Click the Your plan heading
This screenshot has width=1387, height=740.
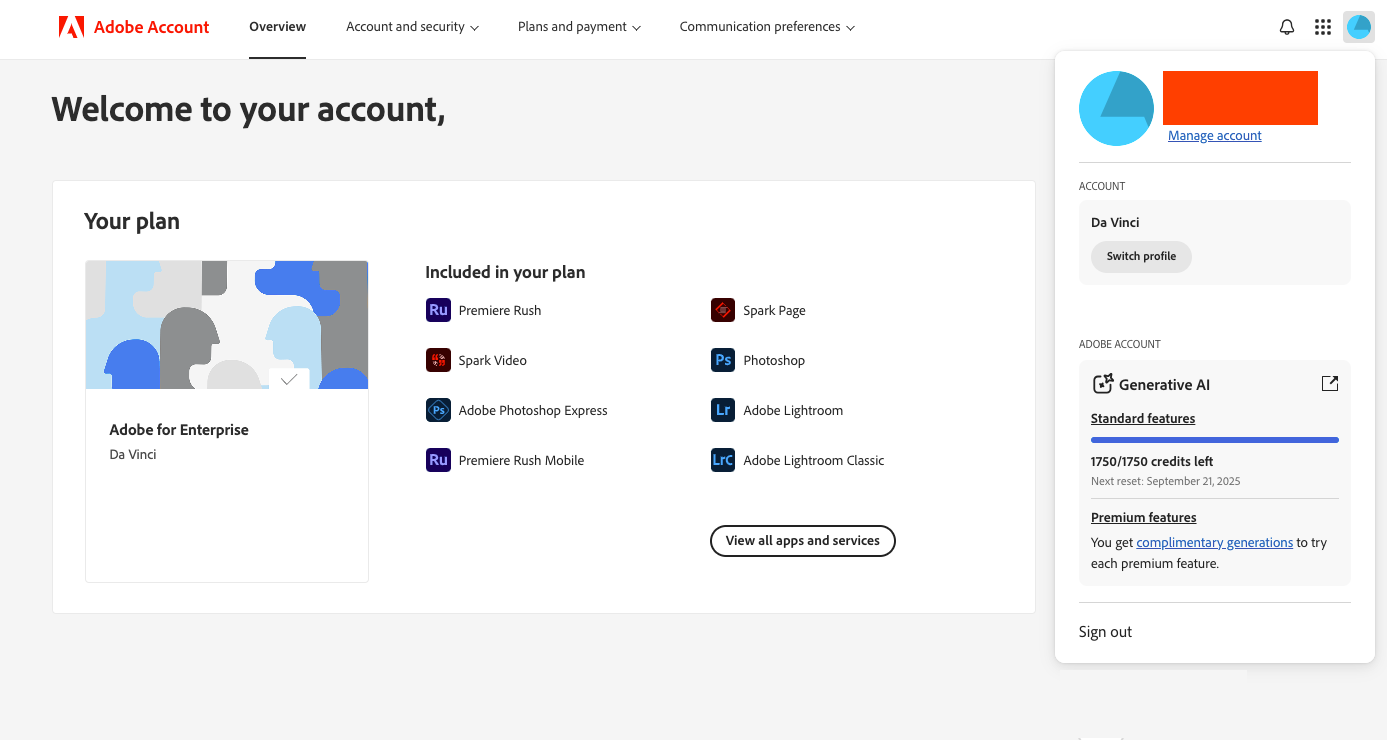point(132,221)
